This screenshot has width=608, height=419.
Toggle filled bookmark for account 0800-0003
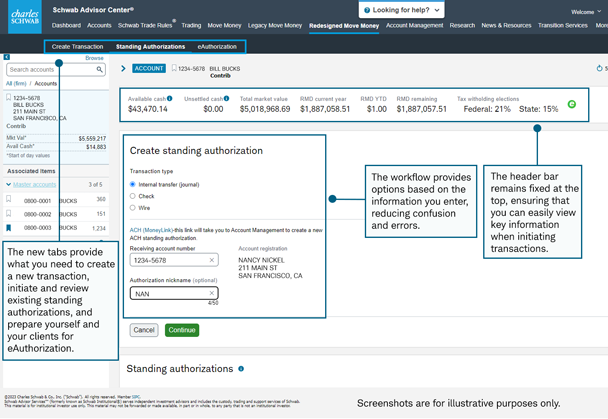point(9,228)
